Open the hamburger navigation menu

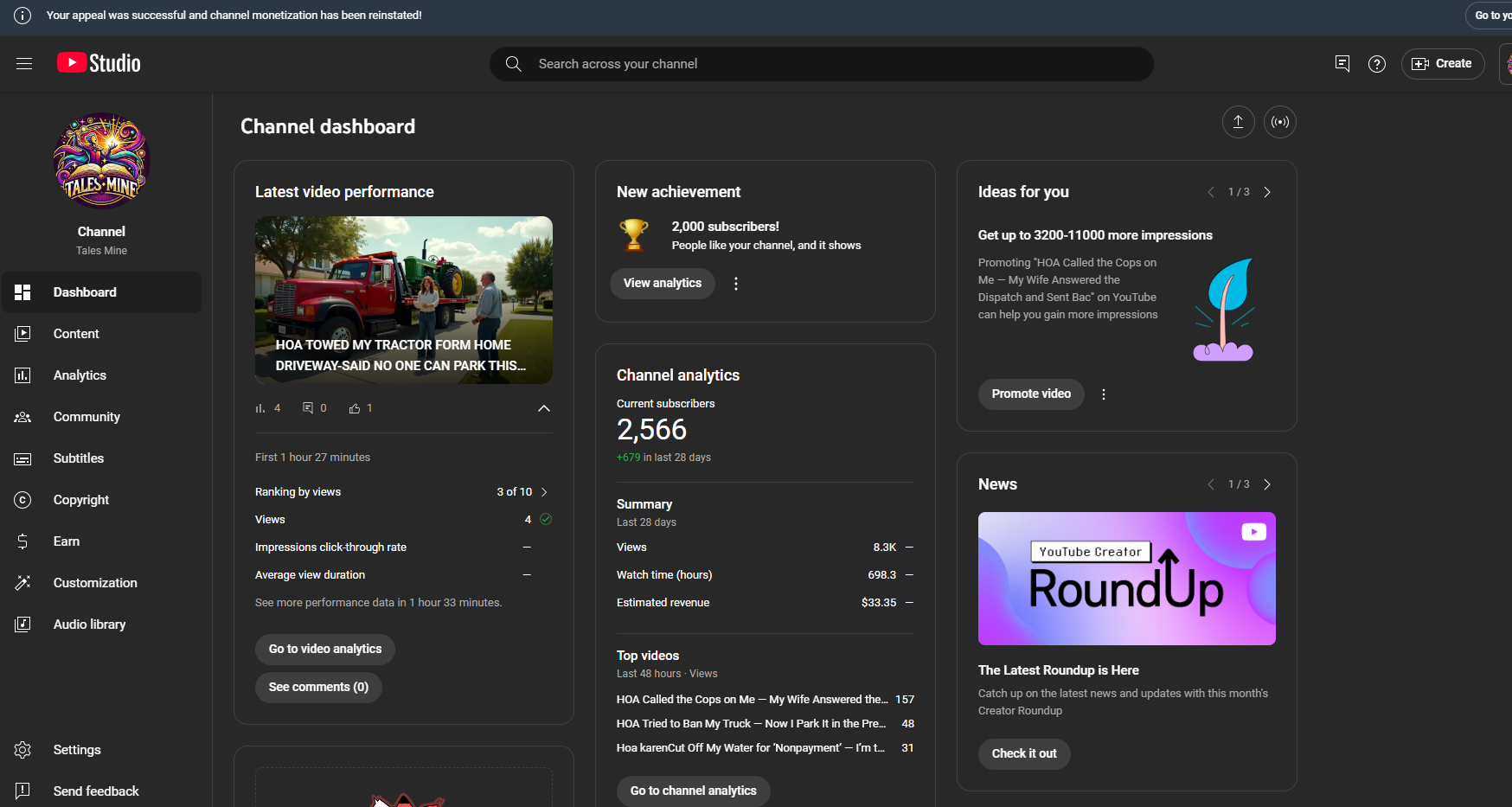(x=24, y=63)
